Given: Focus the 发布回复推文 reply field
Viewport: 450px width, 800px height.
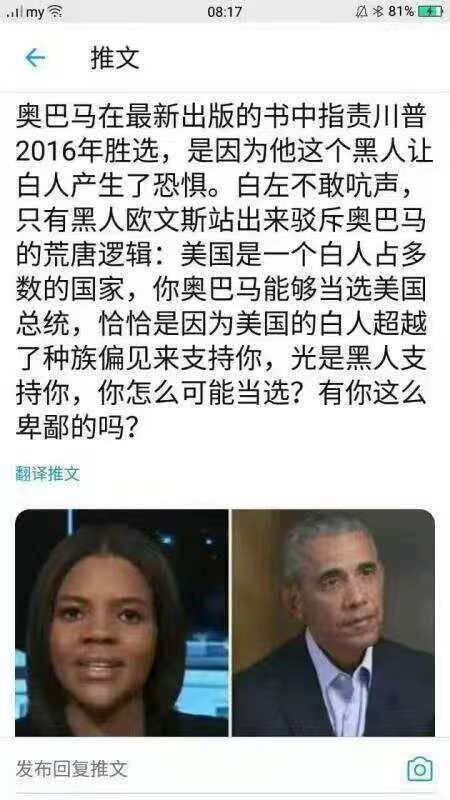Looking at the screenshot, I should 71,768.
